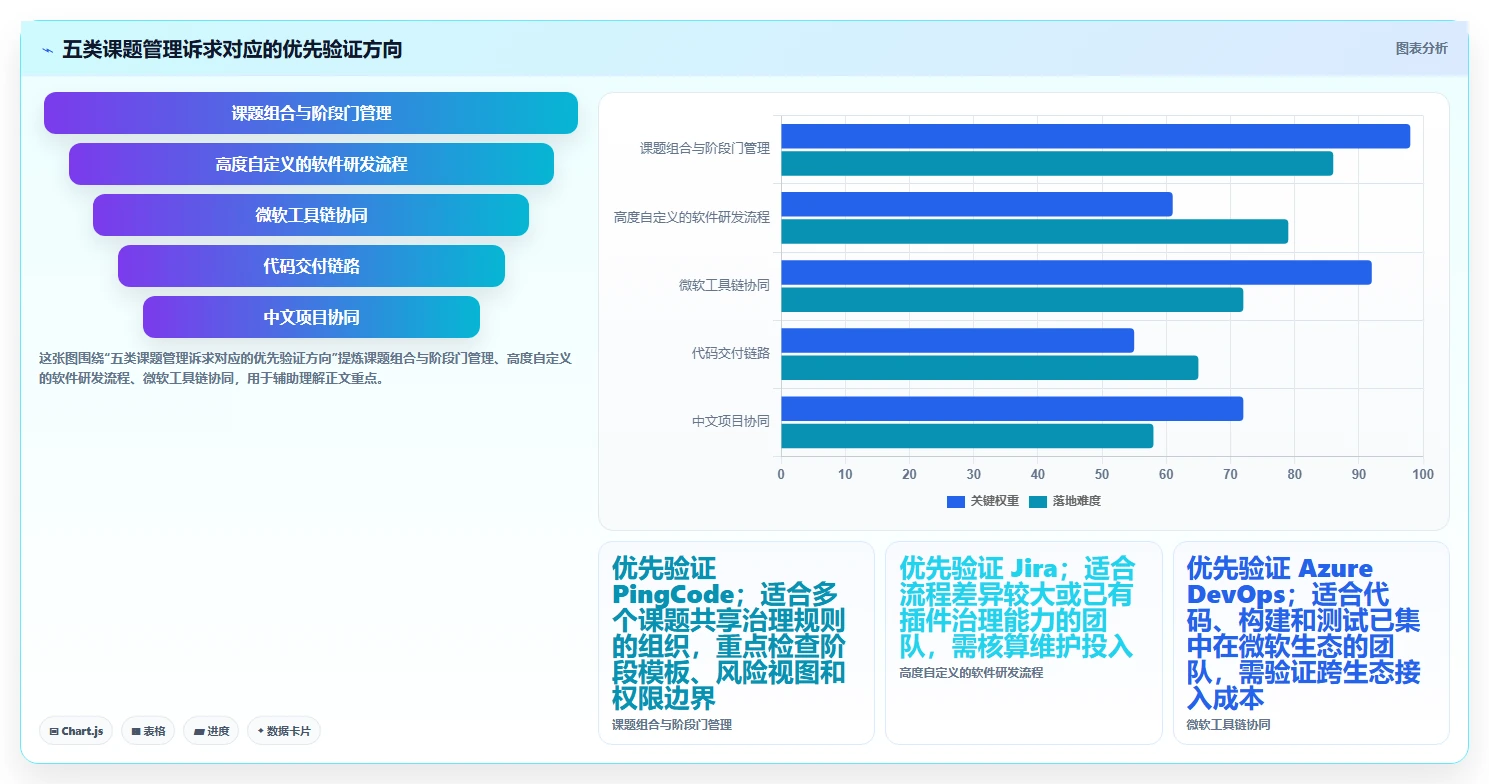The image size is (1489, 784).
Task: Click 落地难度 bar for 代码交付链路
Action: (989, 367)
